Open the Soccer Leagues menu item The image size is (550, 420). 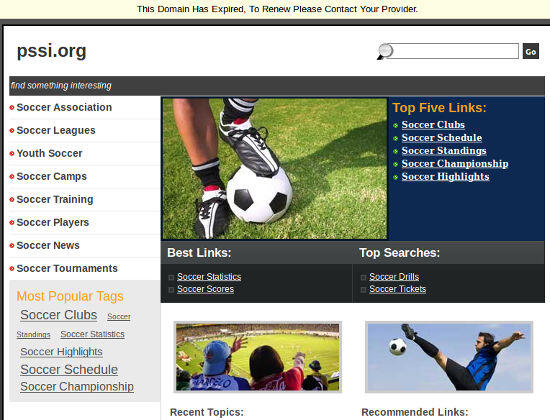tap(56, 131)
